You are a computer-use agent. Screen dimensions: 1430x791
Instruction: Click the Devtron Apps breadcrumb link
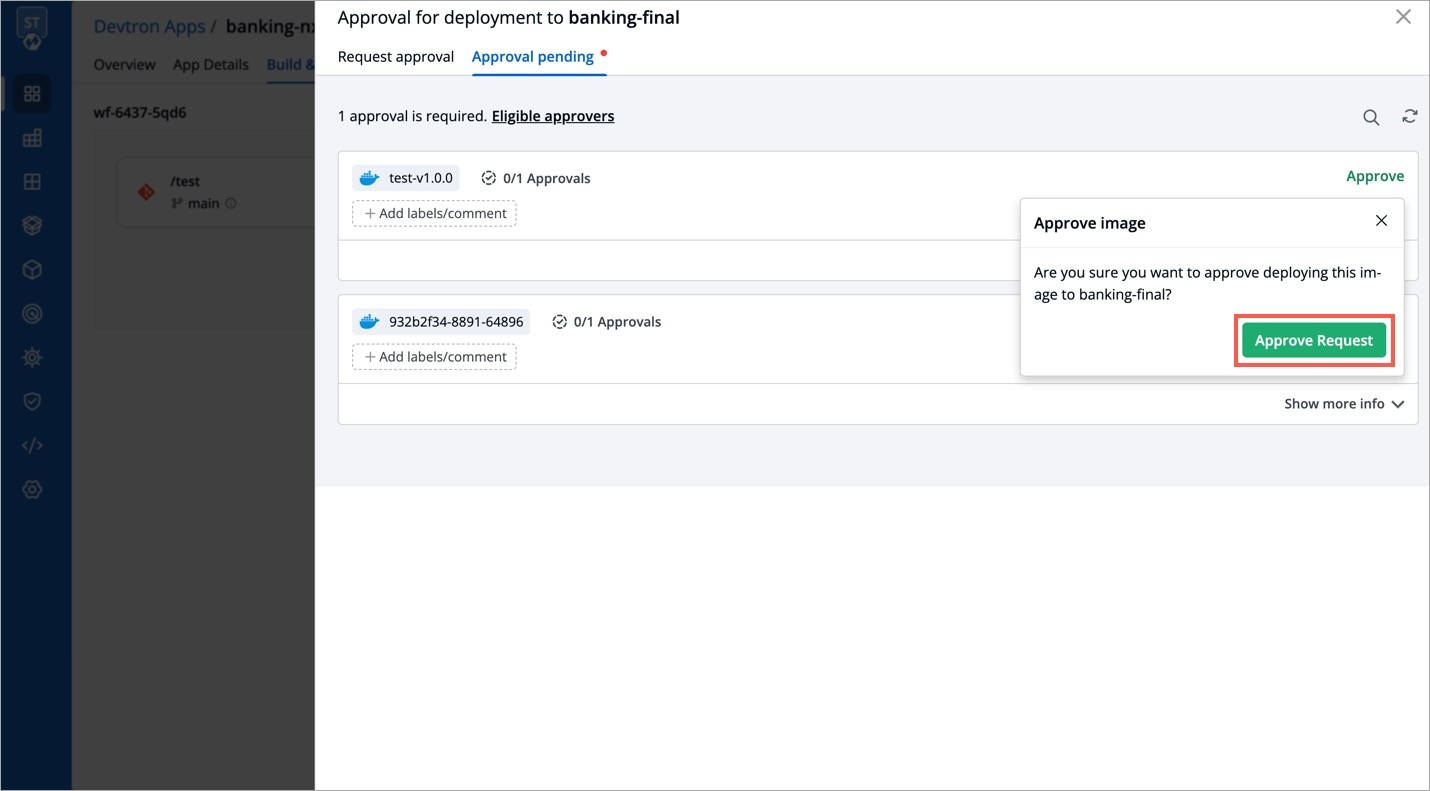point(148,26)
